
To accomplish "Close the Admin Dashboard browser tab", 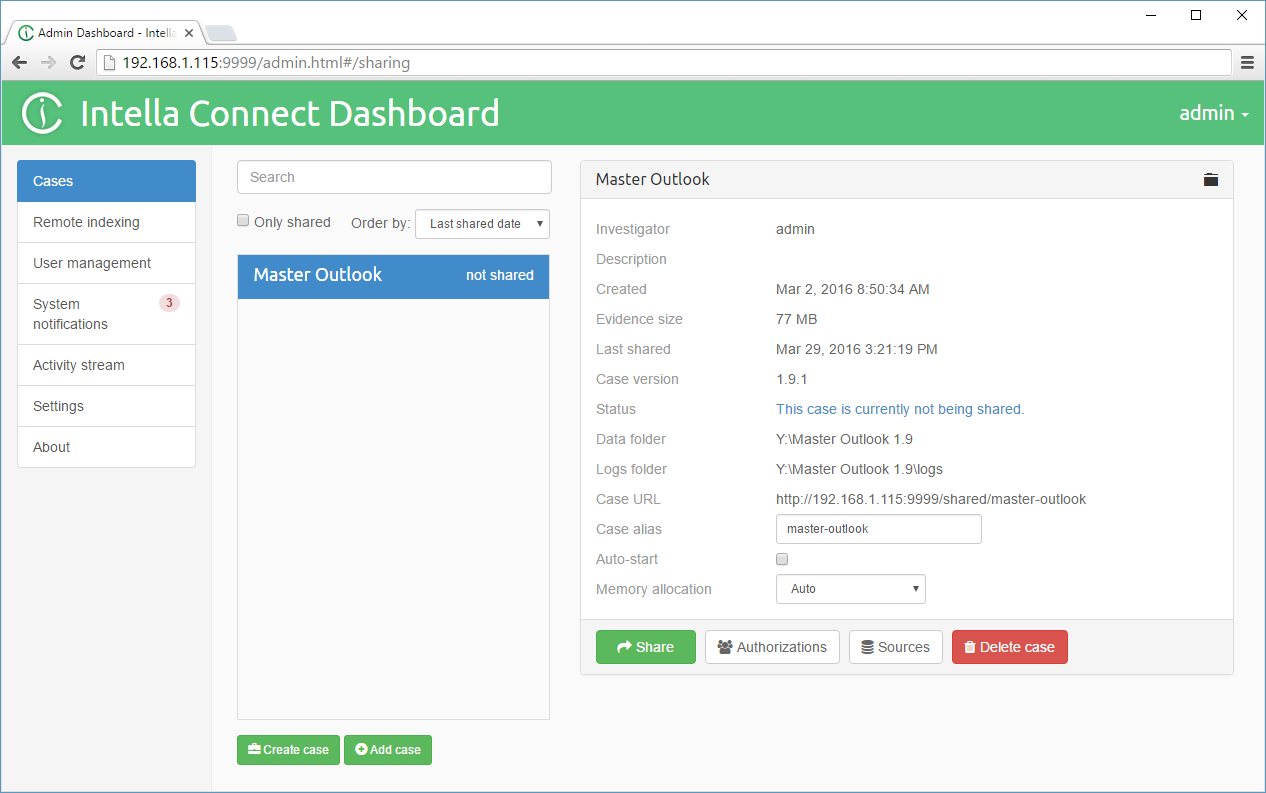I will tap(189, 33).
